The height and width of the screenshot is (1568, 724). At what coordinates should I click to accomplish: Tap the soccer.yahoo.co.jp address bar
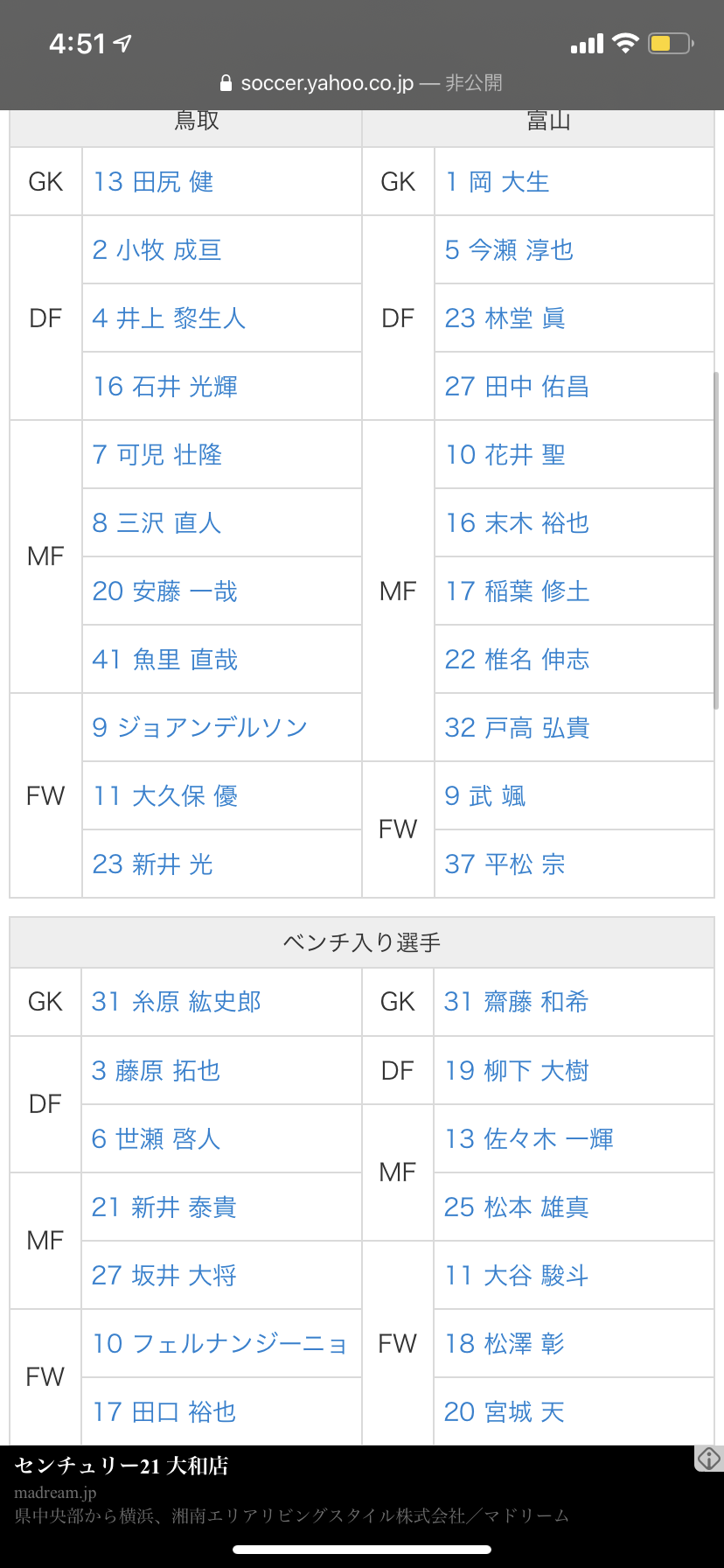pyautogui.click(x=327, y=83)
